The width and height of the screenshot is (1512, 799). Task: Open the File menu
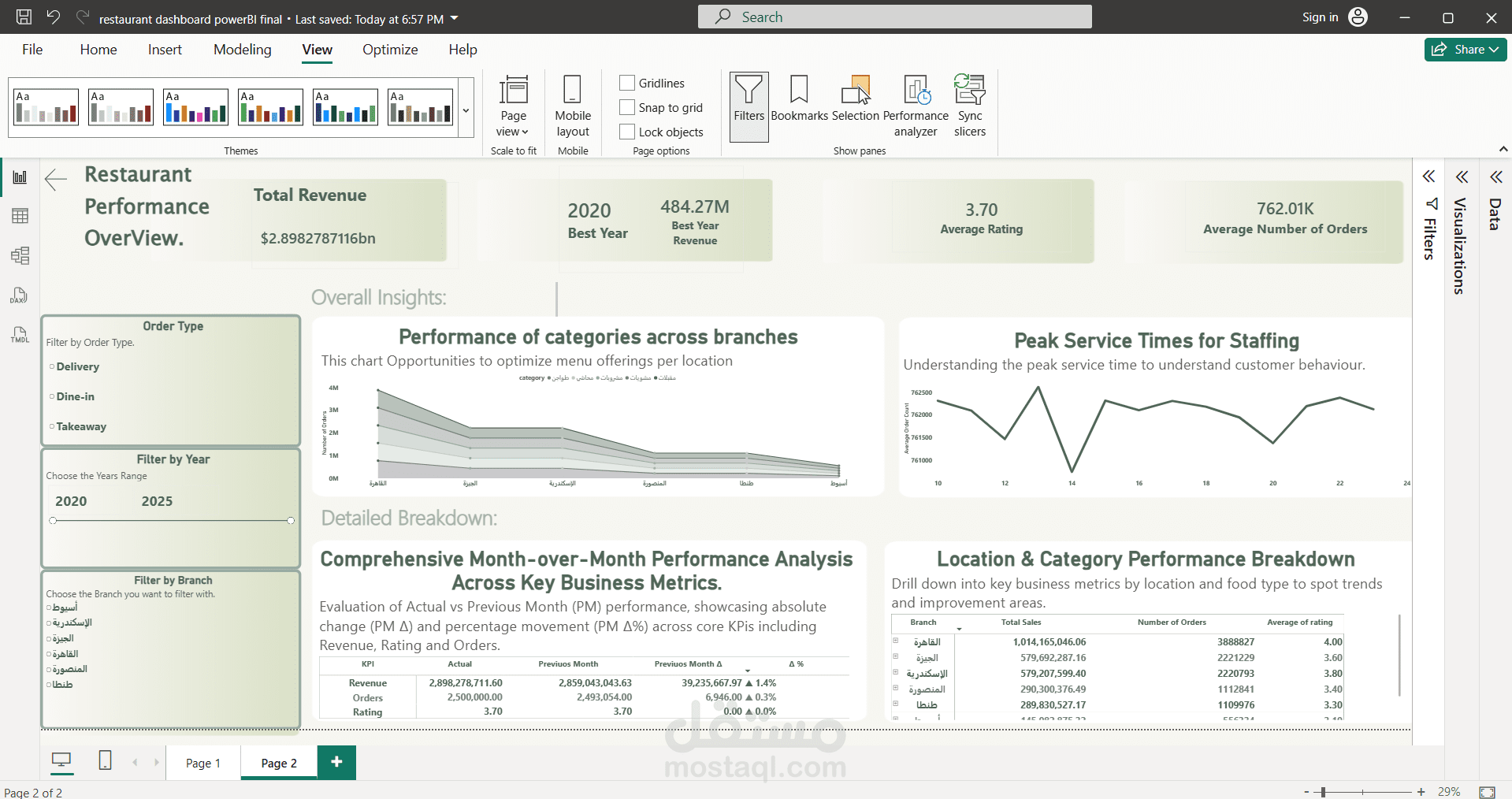(x=32, y=50)
